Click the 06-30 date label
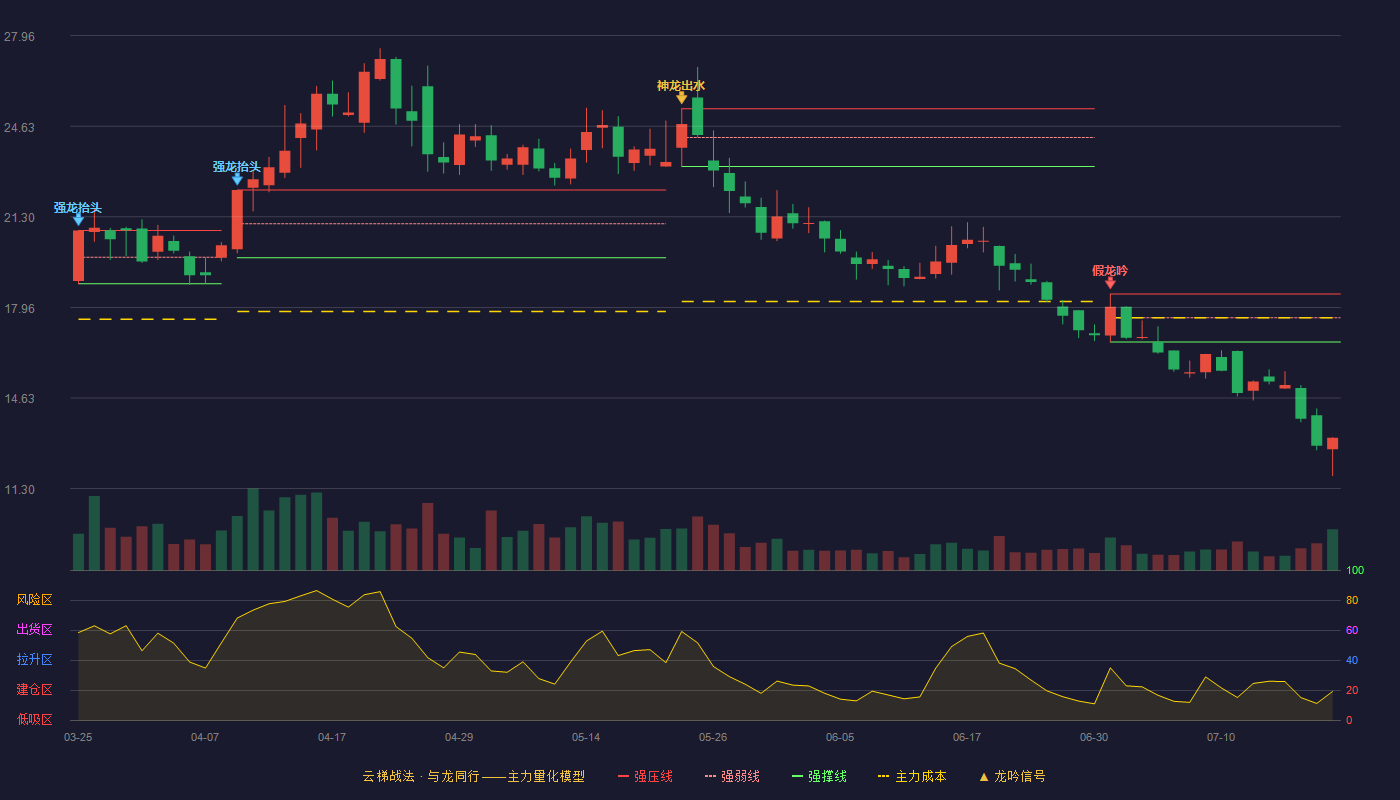Image resolution: width=1400 pixels, height=800 pixels. (1094, 737)
